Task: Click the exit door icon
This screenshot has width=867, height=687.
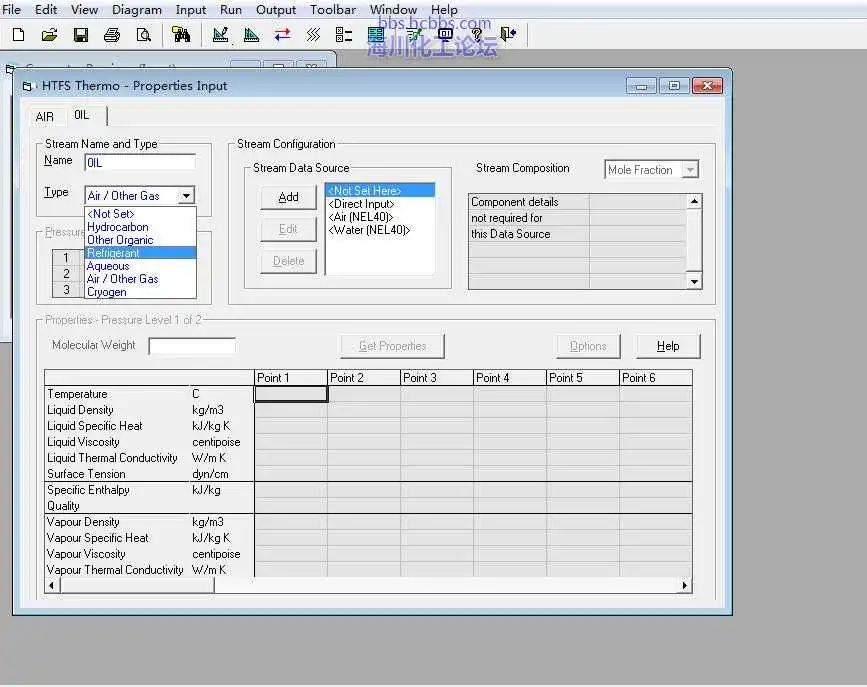Action: point(508,35)
